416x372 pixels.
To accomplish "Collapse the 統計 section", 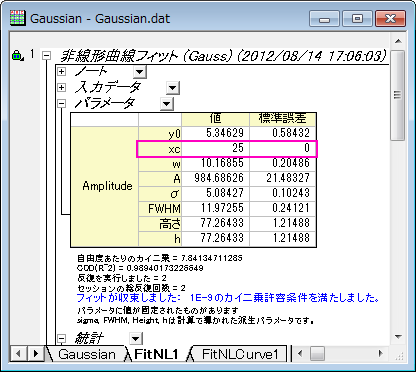I will click(61, 339).
